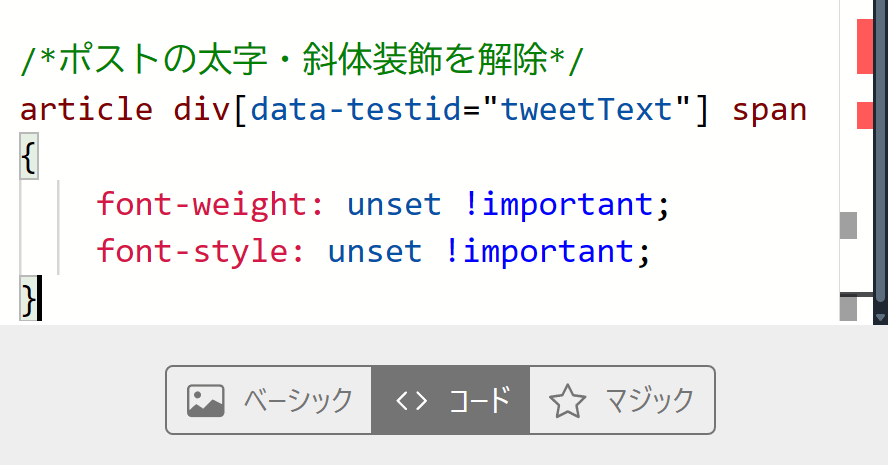
Task: Click the vertical scrollbar thumb
Action: coord(880,150)
